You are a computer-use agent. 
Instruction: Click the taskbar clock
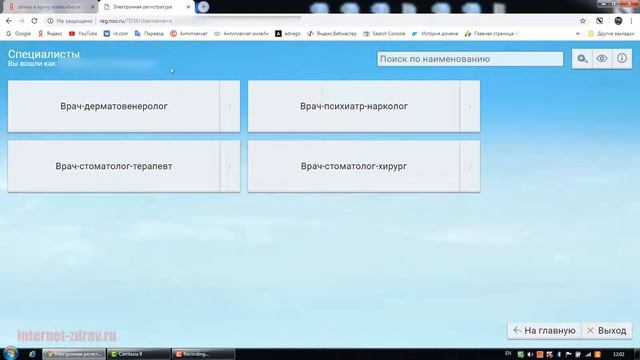click(x=619, y=354)
